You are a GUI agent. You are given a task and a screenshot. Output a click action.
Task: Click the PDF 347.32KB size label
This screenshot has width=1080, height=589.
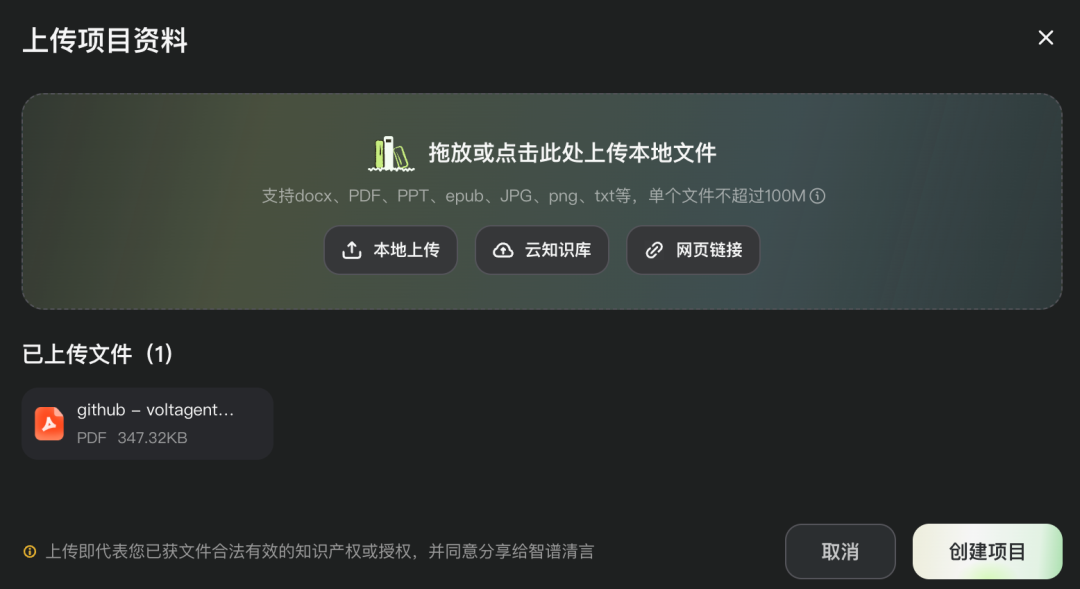point(132,438)
